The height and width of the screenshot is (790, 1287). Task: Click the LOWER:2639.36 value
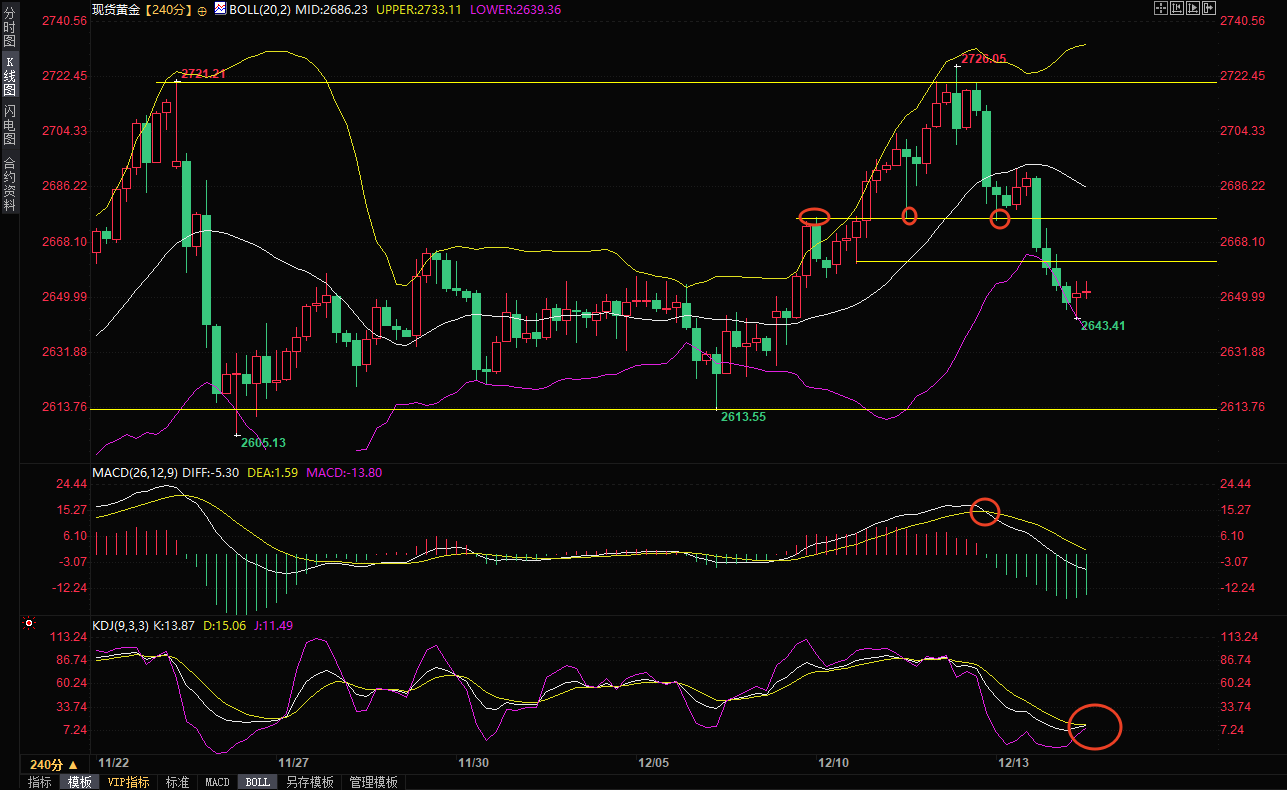click(514, 9)
